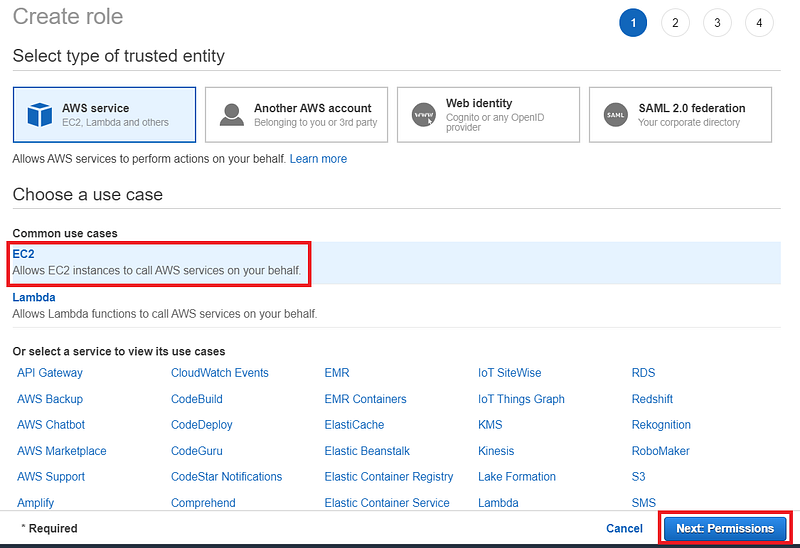Go to step 2 circle
This screenshot has width=800, height=548.
pyautogui.click(x=676, y=23)
